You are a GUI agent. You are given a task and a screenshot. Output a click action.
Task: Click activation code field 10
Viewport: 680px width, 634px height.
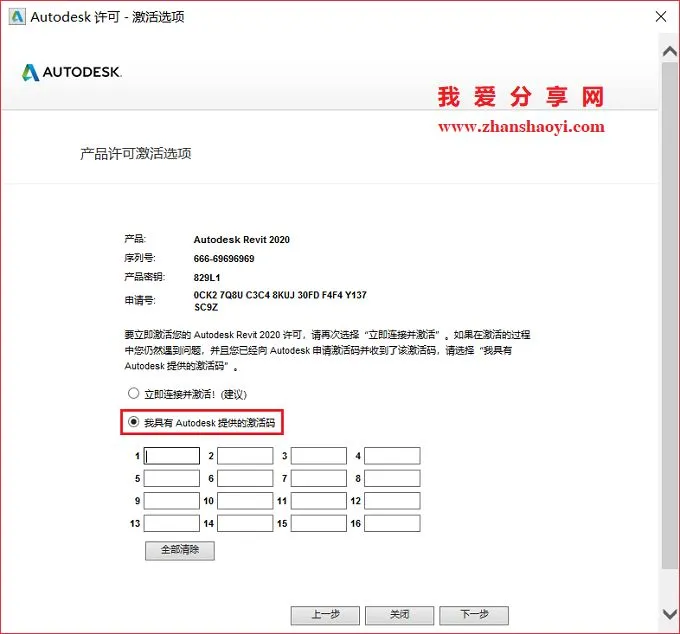[245, 501]
